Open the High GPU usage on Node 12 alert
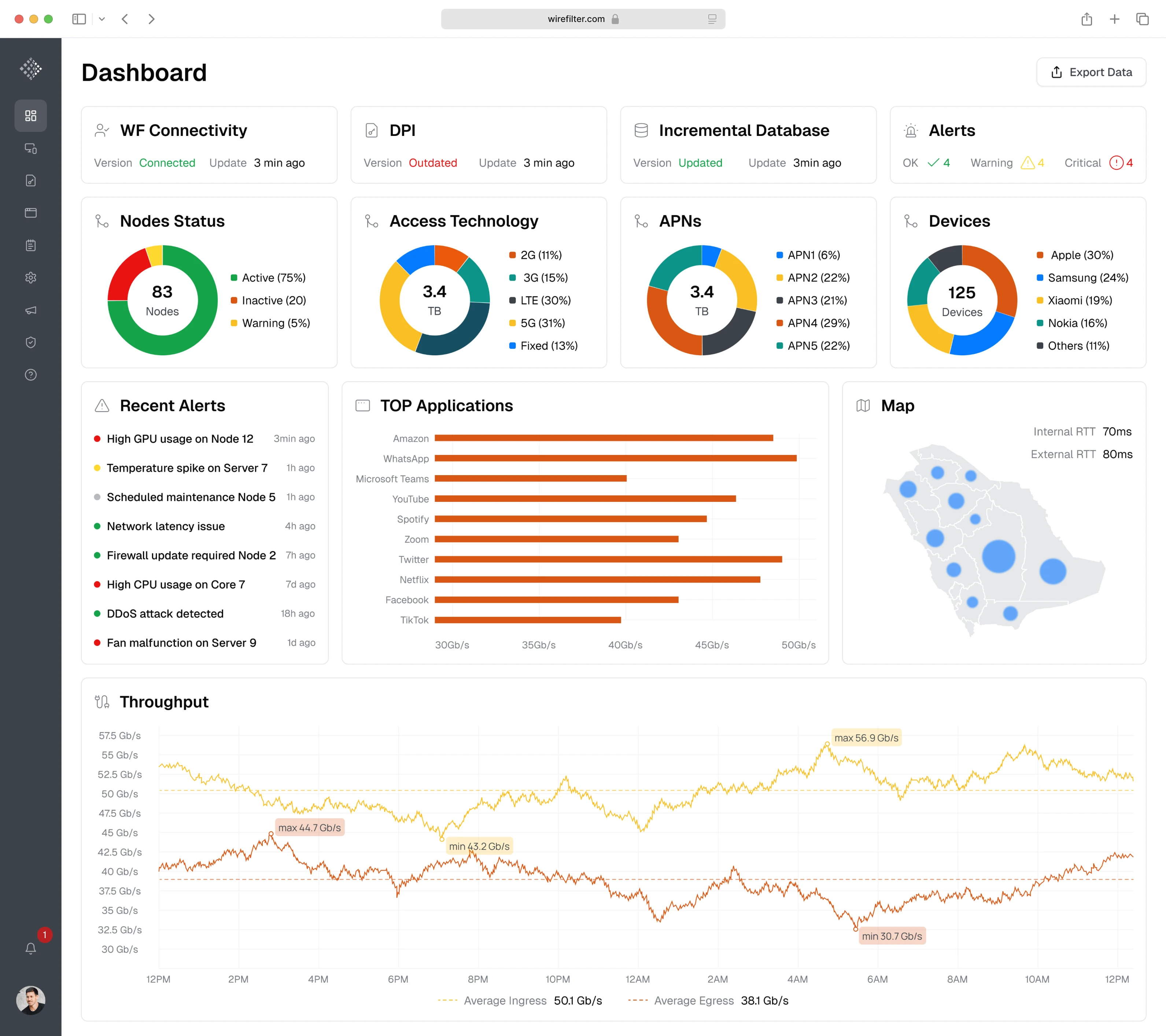This screenshot has height=1036, width=1166. coord(180,439)
